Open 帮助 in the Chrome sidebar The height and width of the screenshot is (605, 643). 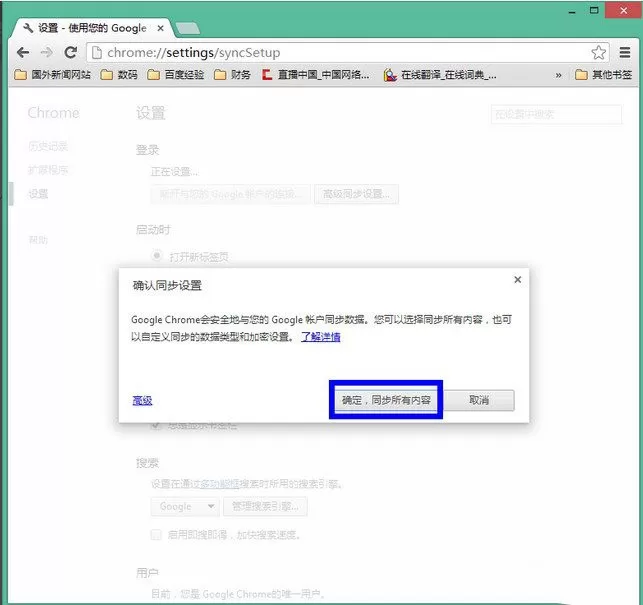click(38, 240)
